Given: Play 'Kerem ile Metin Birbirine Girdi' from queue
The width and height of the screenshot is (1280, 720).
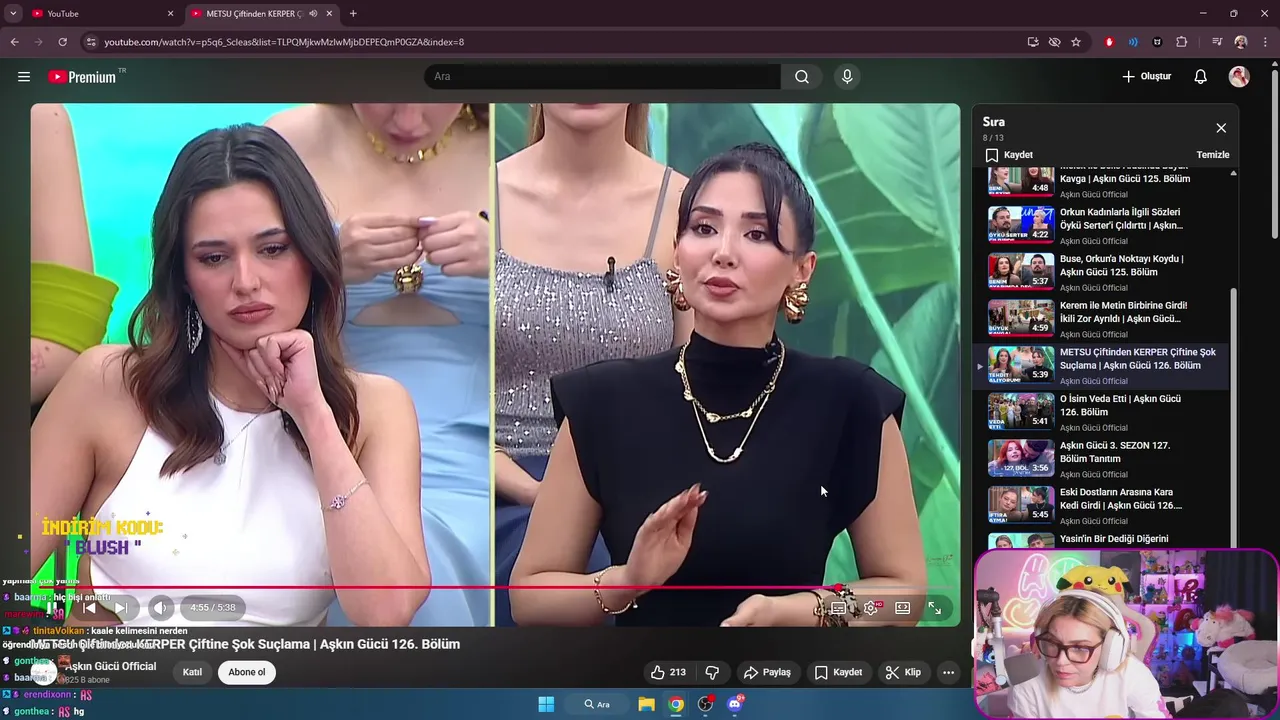Looking at the screenshot, I should pyautogui.click(x=1106, y=318).
